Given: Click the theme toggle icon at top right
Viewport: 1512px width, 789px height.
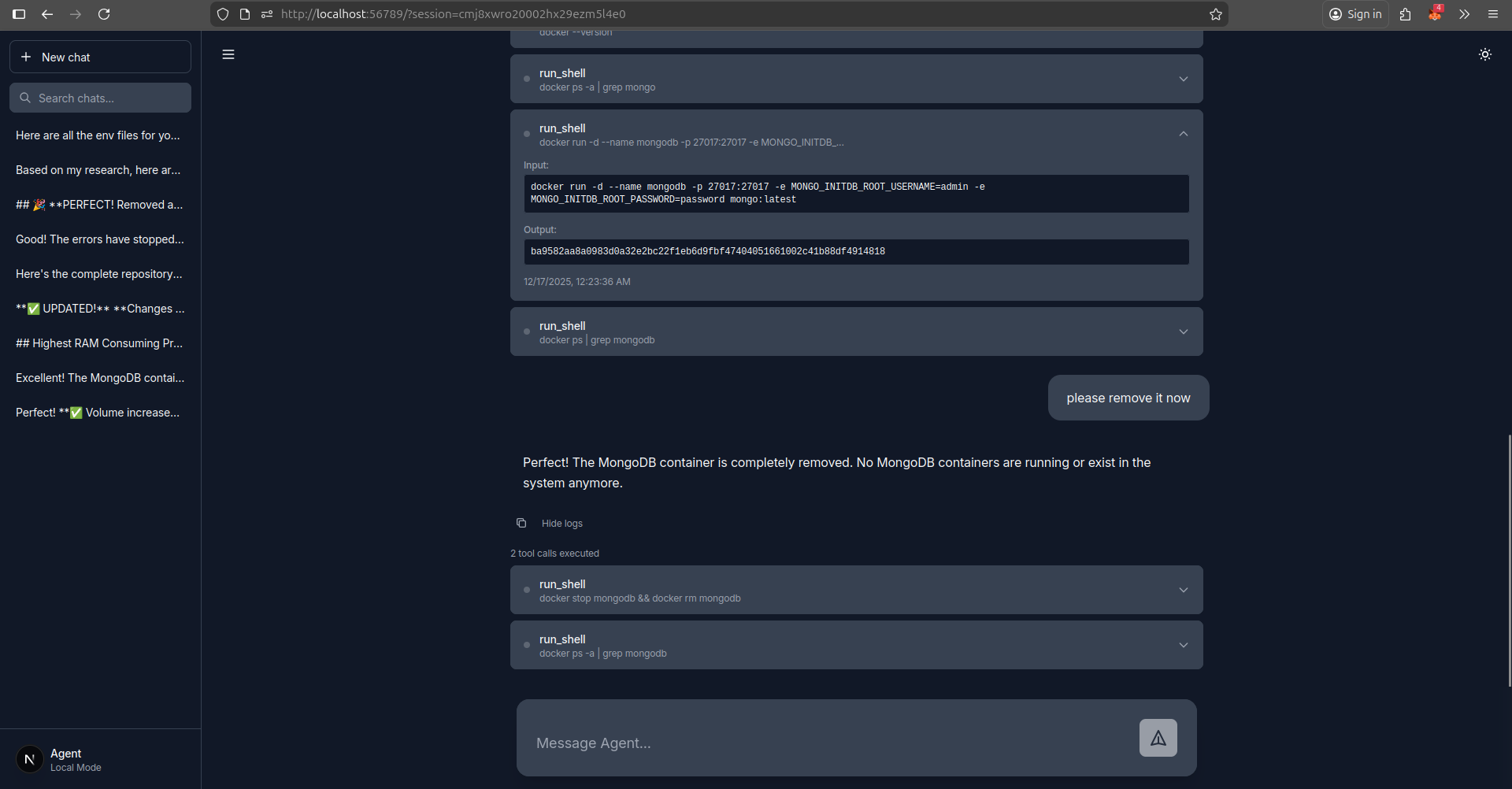Looking at the screenshot, I should pos(1485,54).
